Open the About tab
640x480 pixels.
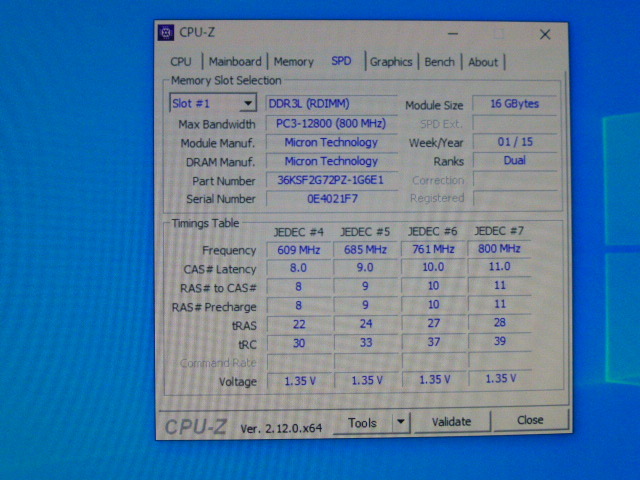click(483, 62)
